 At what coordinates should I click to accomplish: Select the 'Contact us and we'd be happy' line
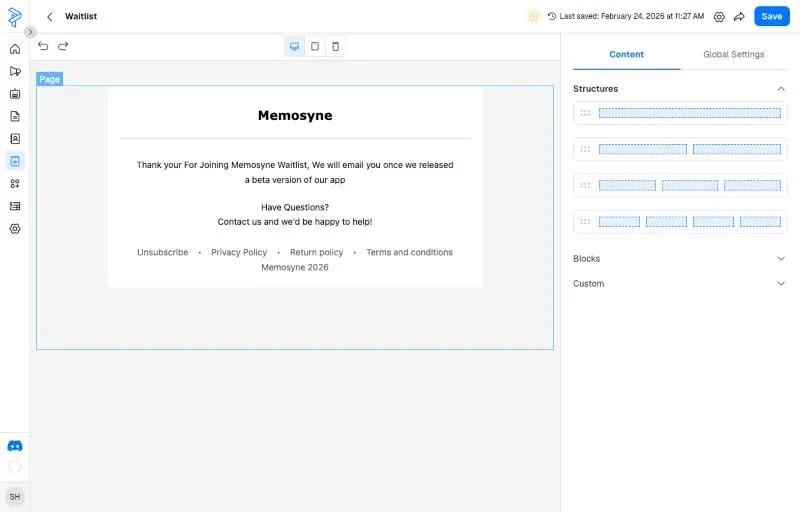click(295, 222)
